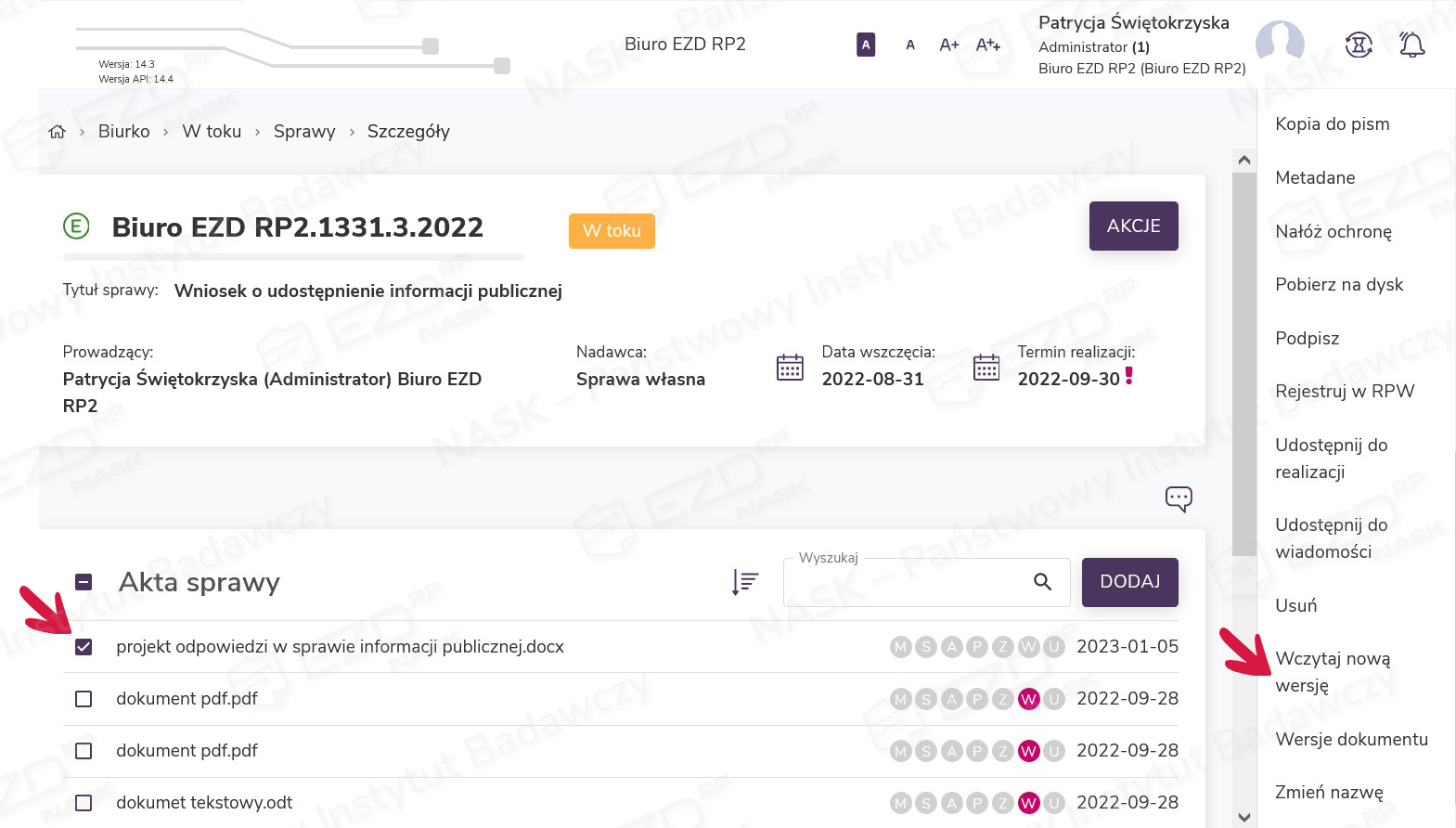Click the session timer hourglass icon
Image resolution: width=1456 pixels, height=828 pixels.
point(1359,45)
